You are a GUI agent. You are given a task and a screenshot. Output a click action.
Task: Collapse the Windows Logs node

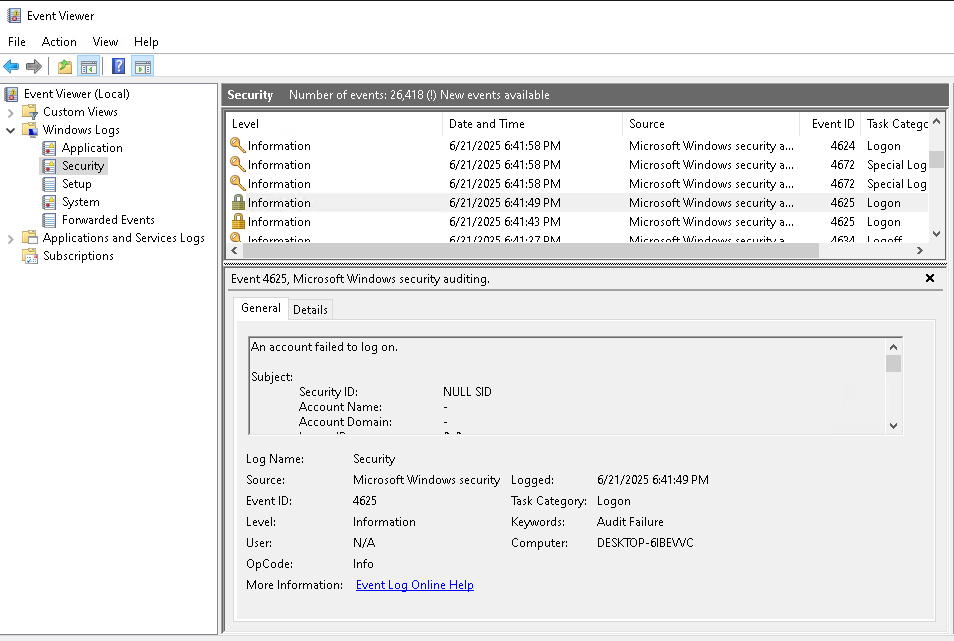(10, 130)
